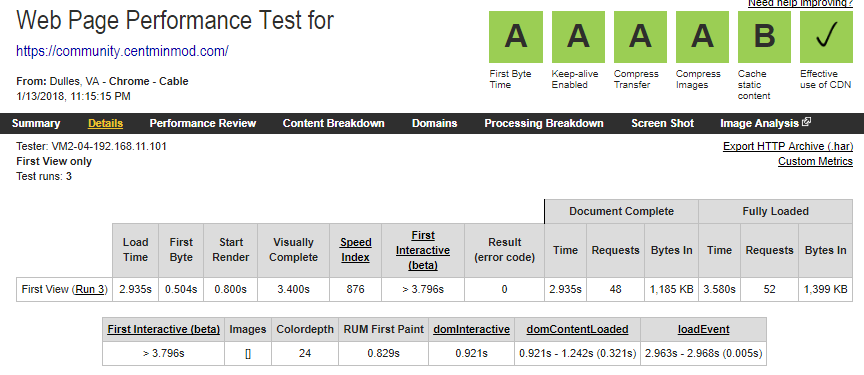Click the Cache static content grade B box
The width and height of the screenshot is (864, 375).
coord(764,37)
